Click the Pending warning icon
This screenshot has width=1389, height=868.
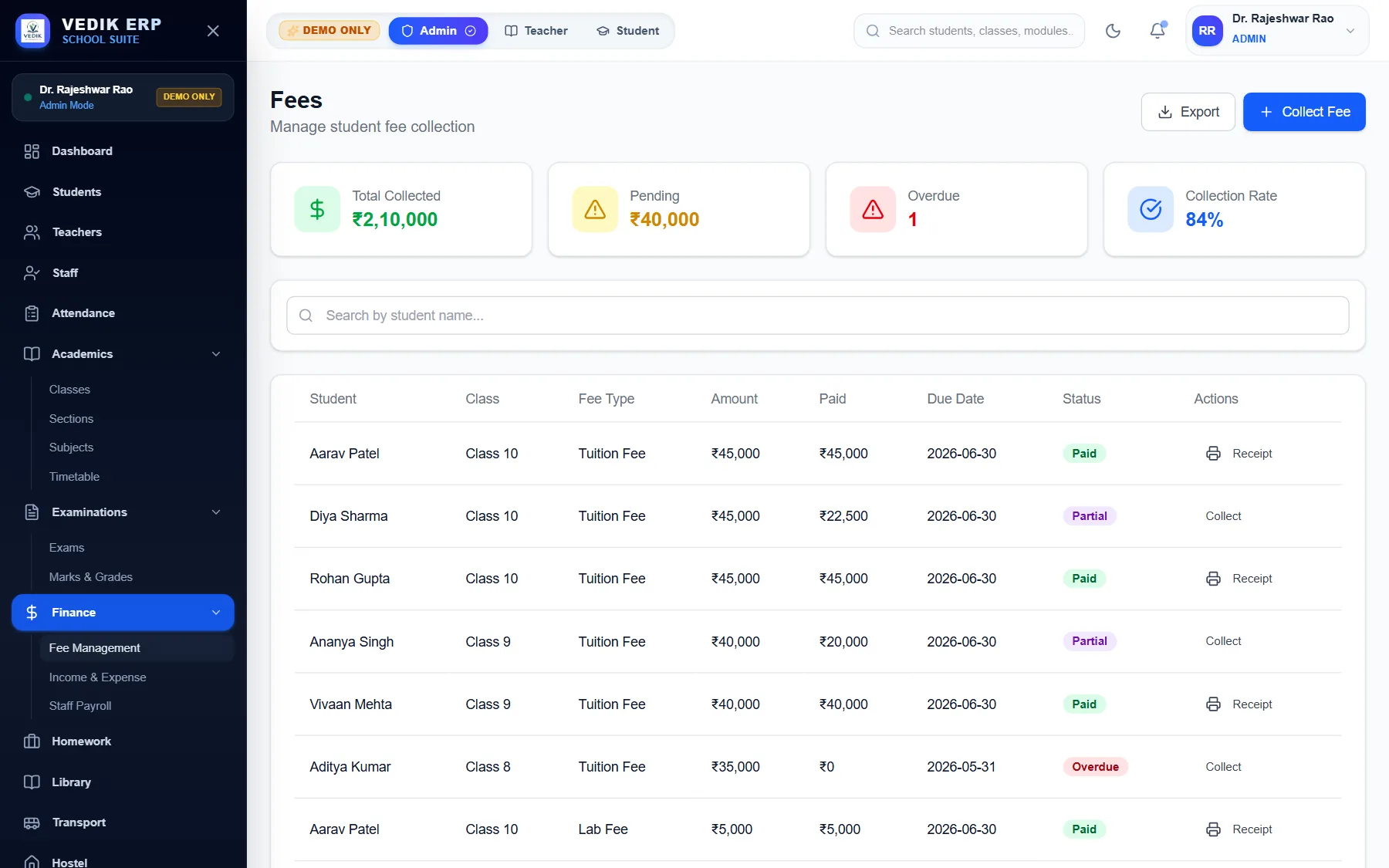[x=595, y=209]
